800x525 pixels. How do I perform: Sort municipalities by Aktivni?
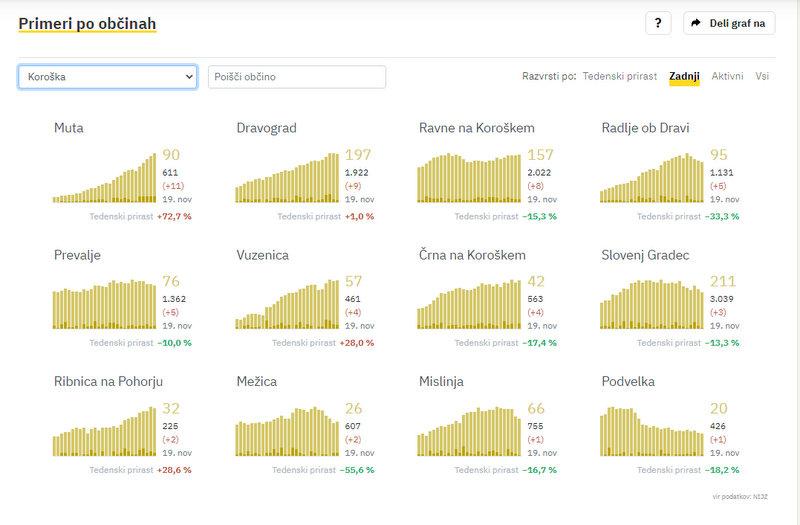click(727, 76)
